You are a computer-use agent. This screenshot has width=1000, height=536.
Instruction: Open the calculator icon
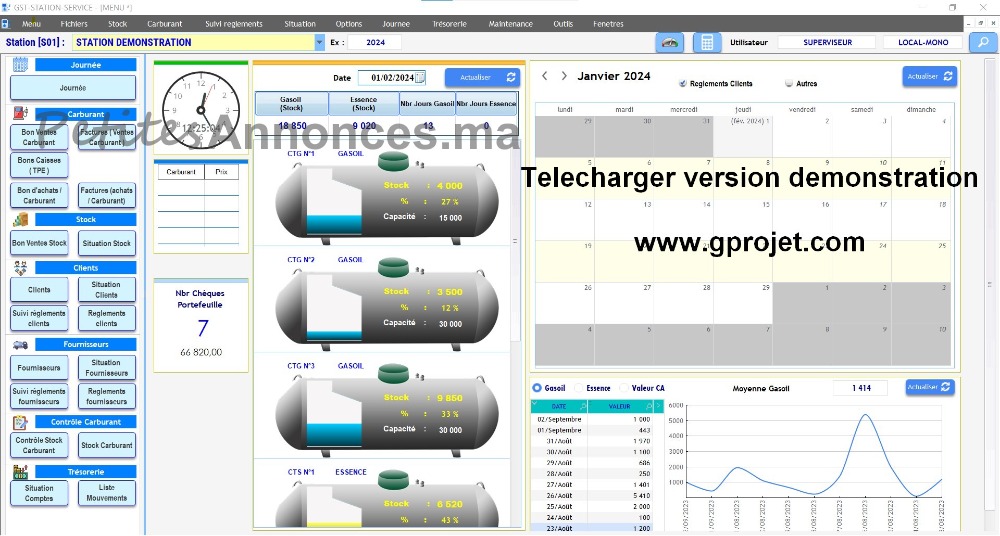coord(707,43)
